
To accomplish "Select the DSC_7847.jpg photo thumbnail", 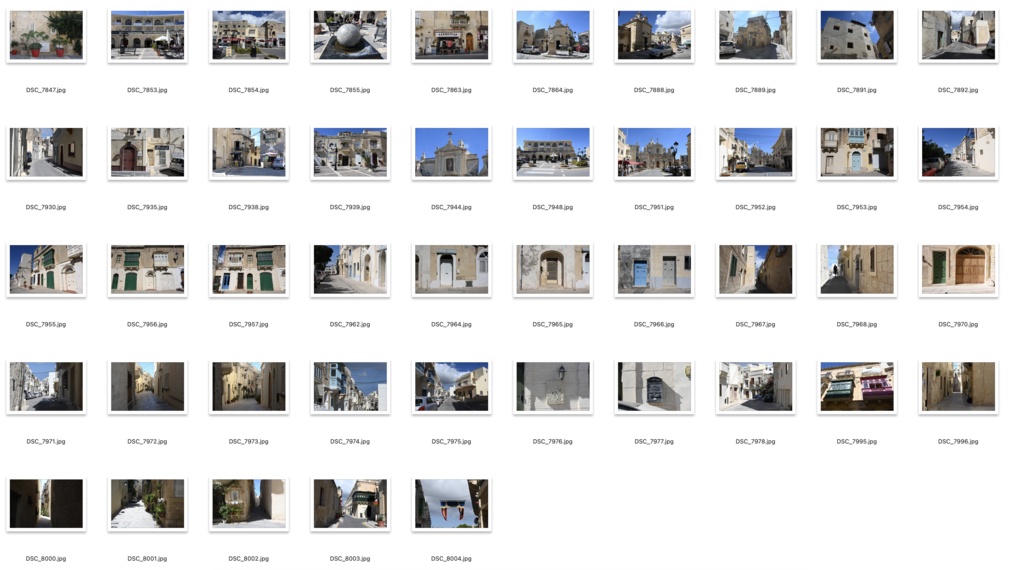I will coord(46,35).
